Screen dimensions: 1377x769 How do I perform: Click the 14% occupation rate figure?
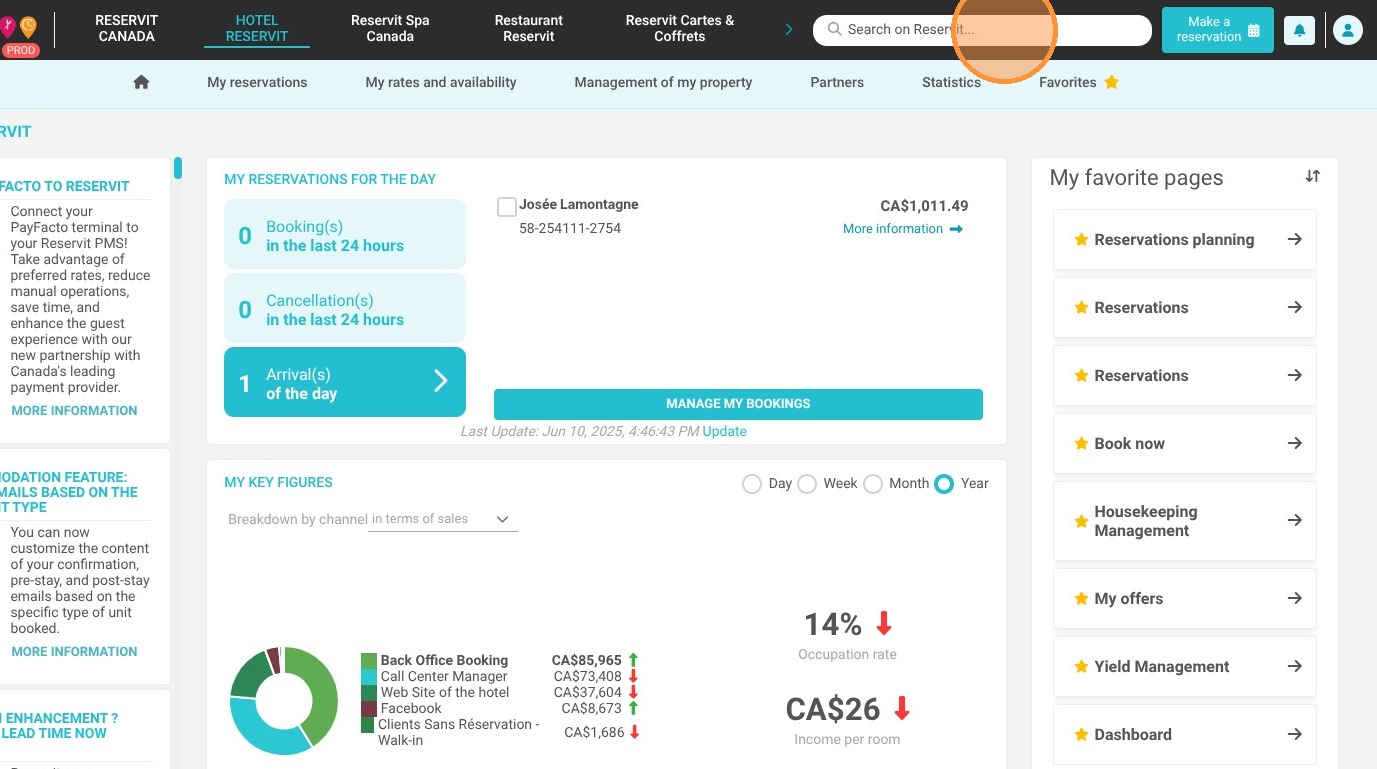coord(833,625)
